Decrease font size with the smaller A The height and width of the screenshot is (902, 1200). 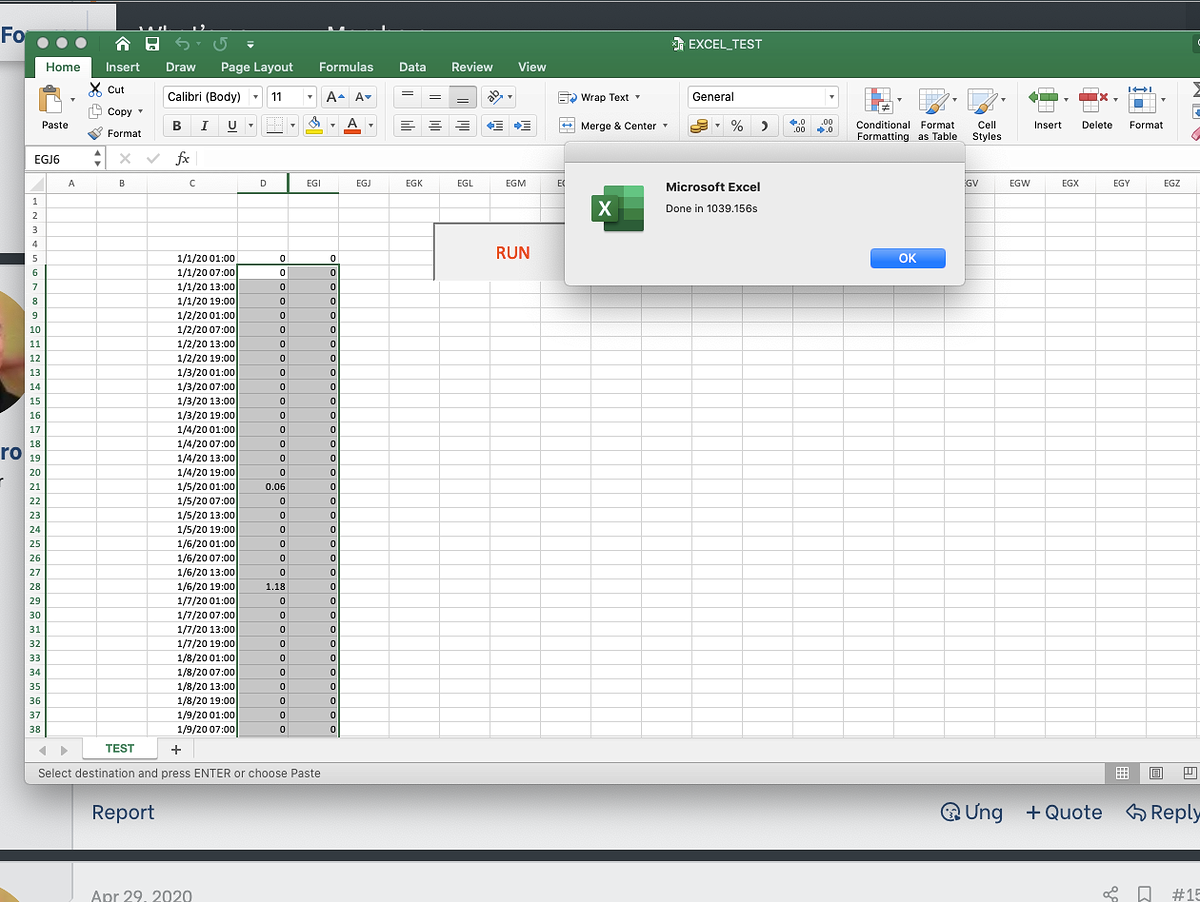(363, 97)
